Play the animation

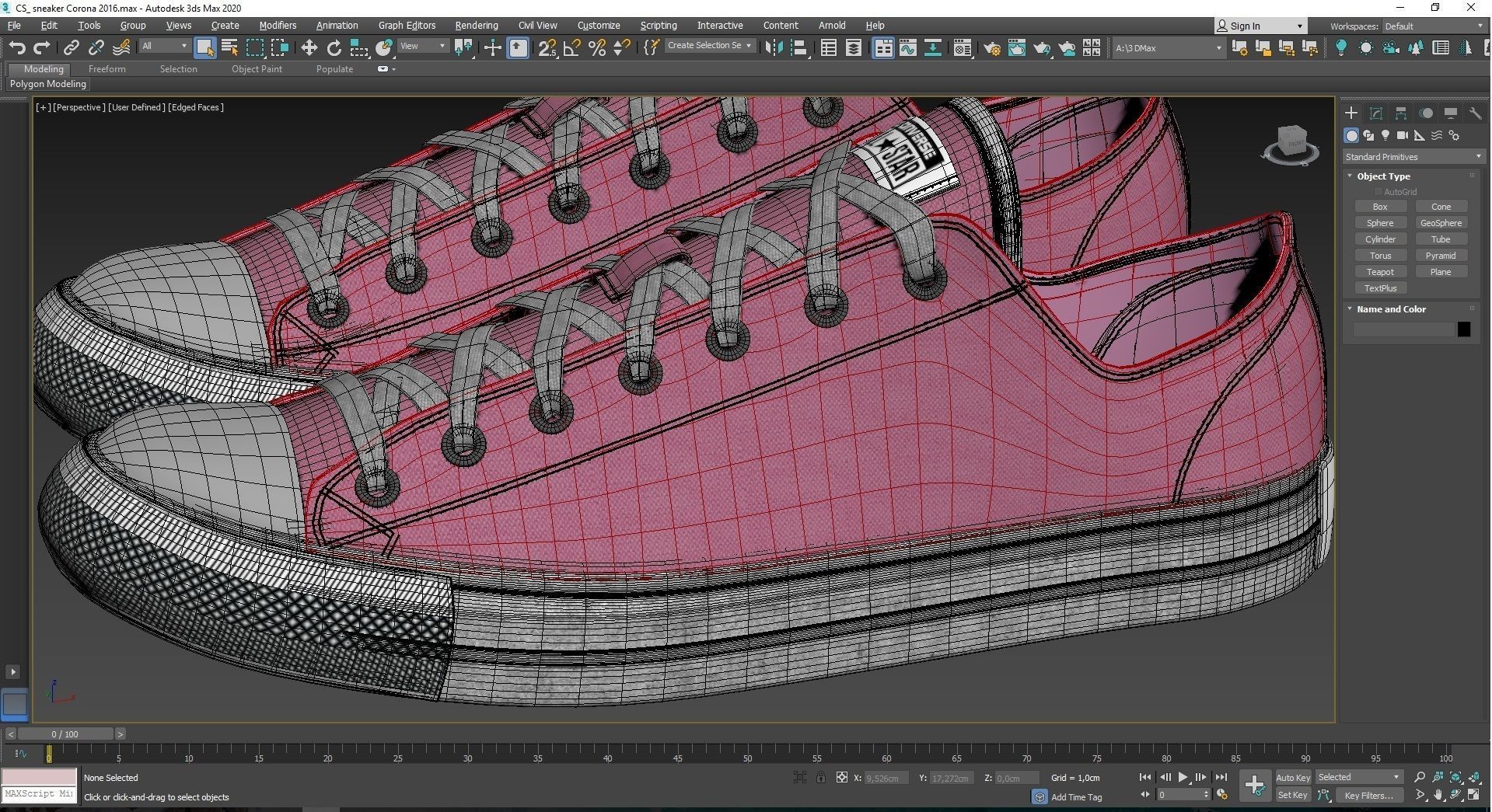pos(1183,777)
